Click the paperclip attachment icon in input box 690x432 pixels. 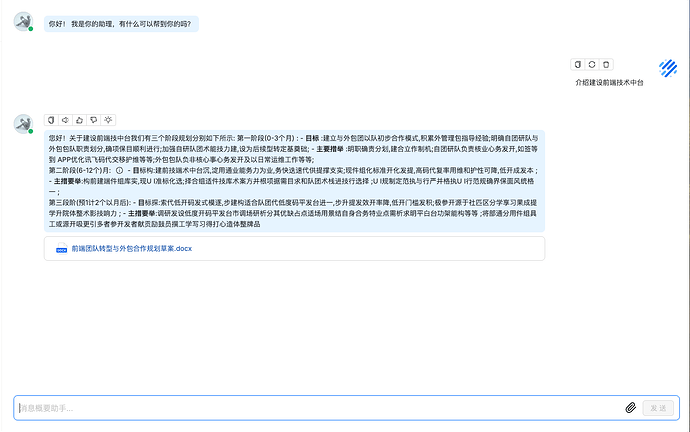(x=631, y=408)
